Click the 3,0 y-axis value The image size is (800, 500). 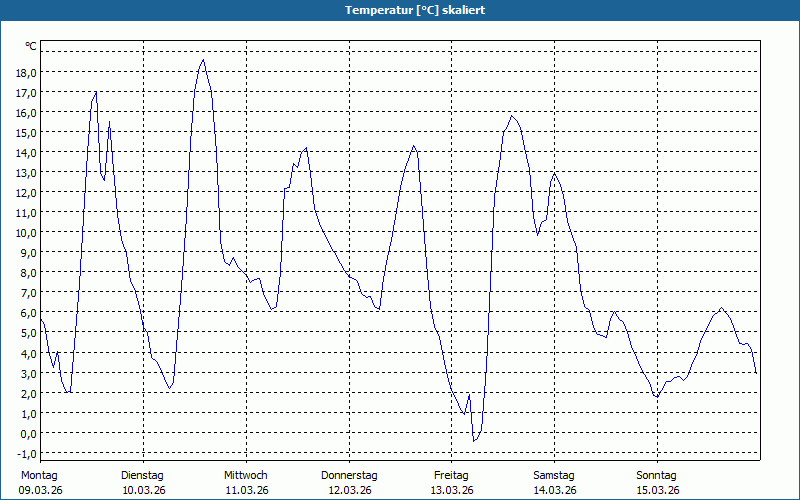(29, 373)
